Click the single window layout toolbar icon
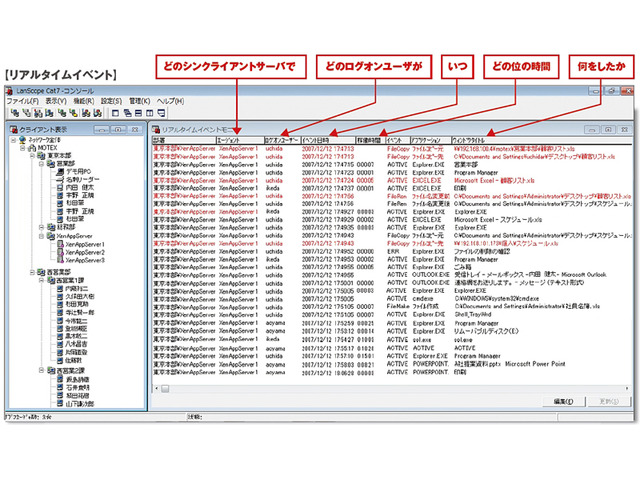The height and width of the screenshot is (480, 640). pos(116,113)
